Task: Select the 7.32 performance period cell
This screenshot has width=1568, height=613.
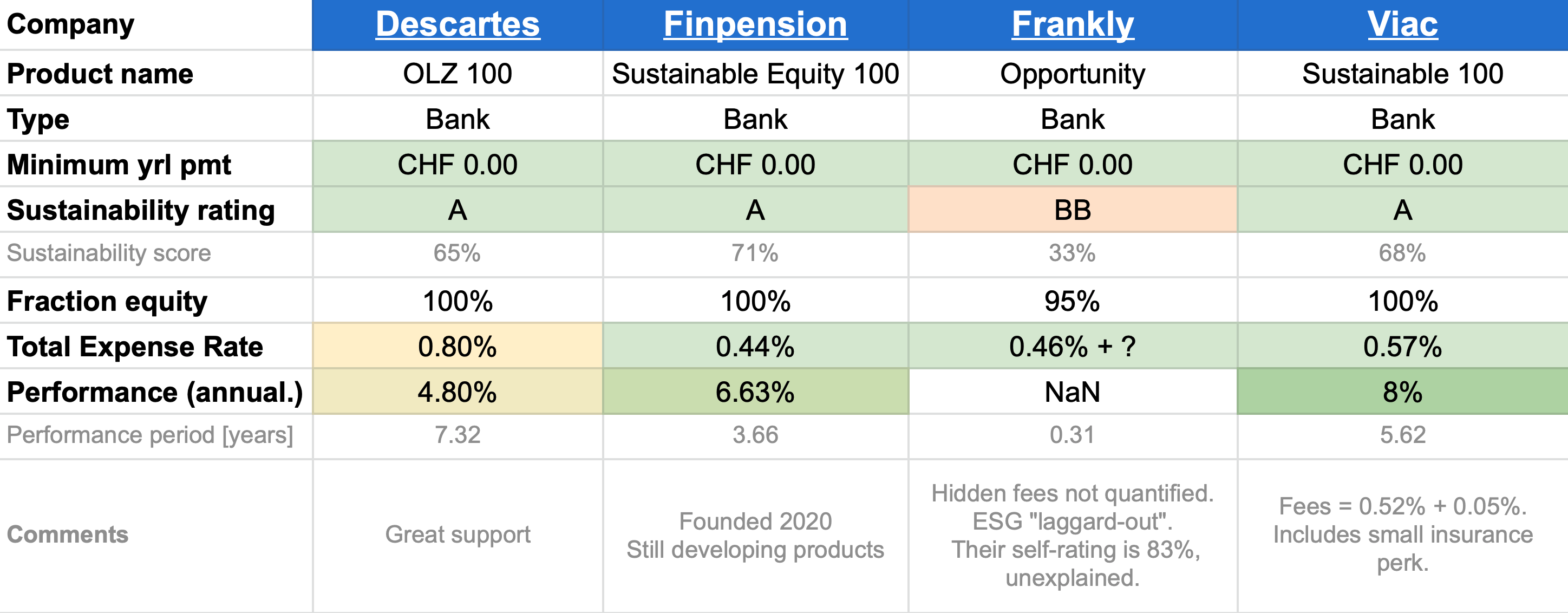Action: tap(457, 435)
